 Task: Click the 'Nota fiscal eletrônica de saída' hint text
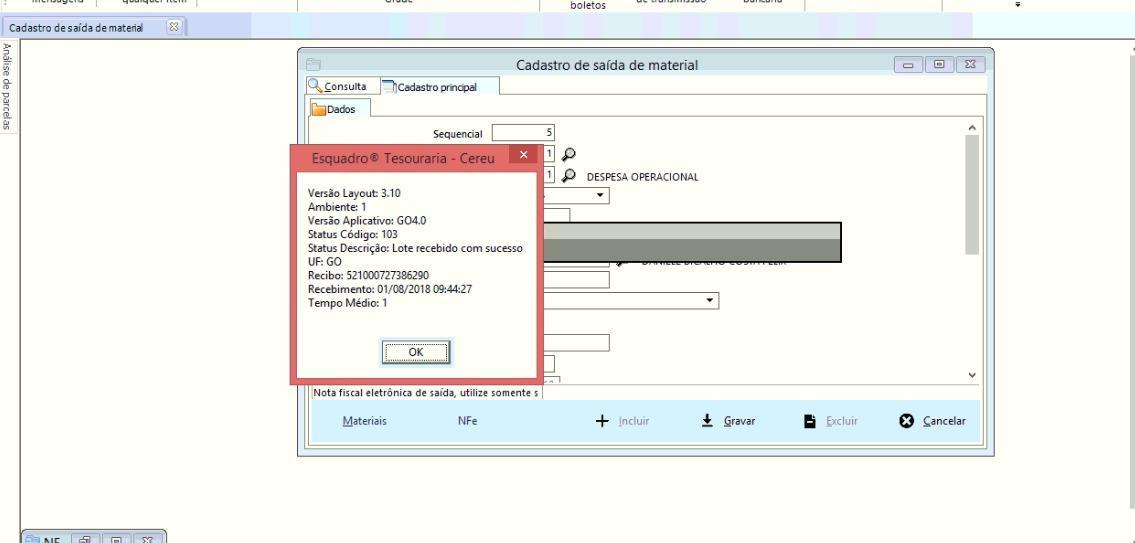[x=426, y=393]
